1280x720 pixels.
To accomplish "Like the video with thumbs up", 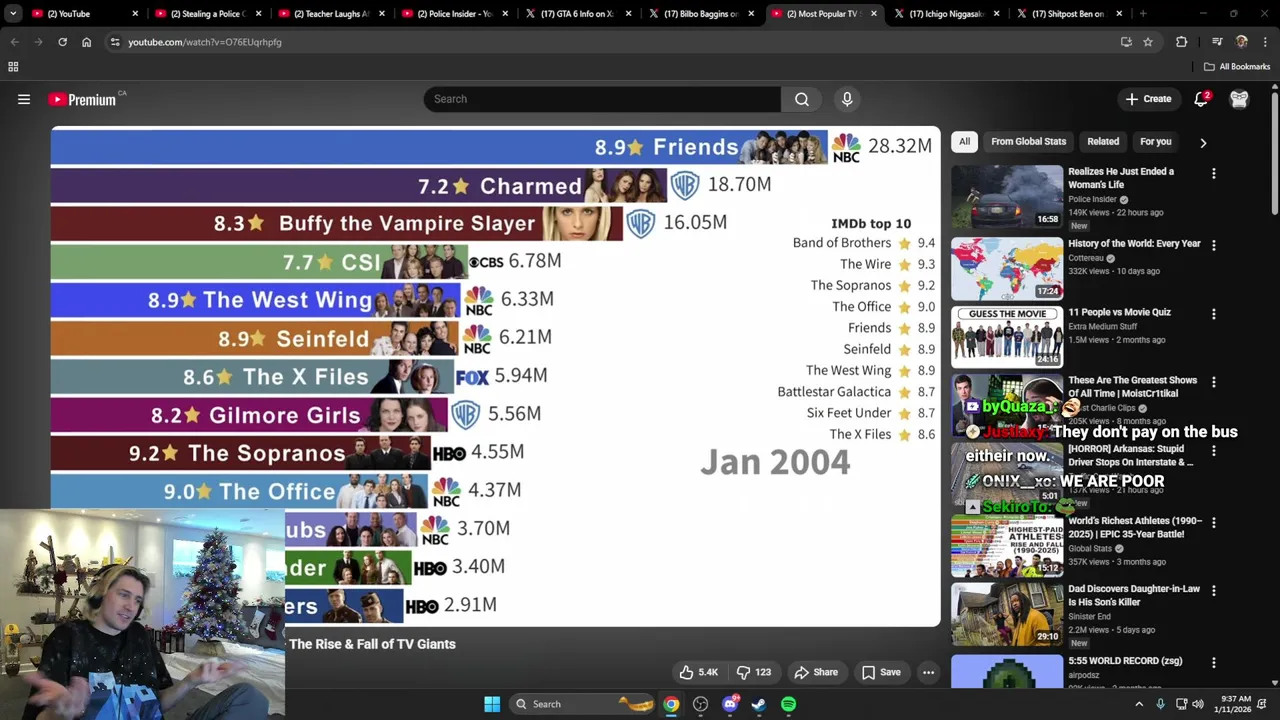I will point(698,672).
